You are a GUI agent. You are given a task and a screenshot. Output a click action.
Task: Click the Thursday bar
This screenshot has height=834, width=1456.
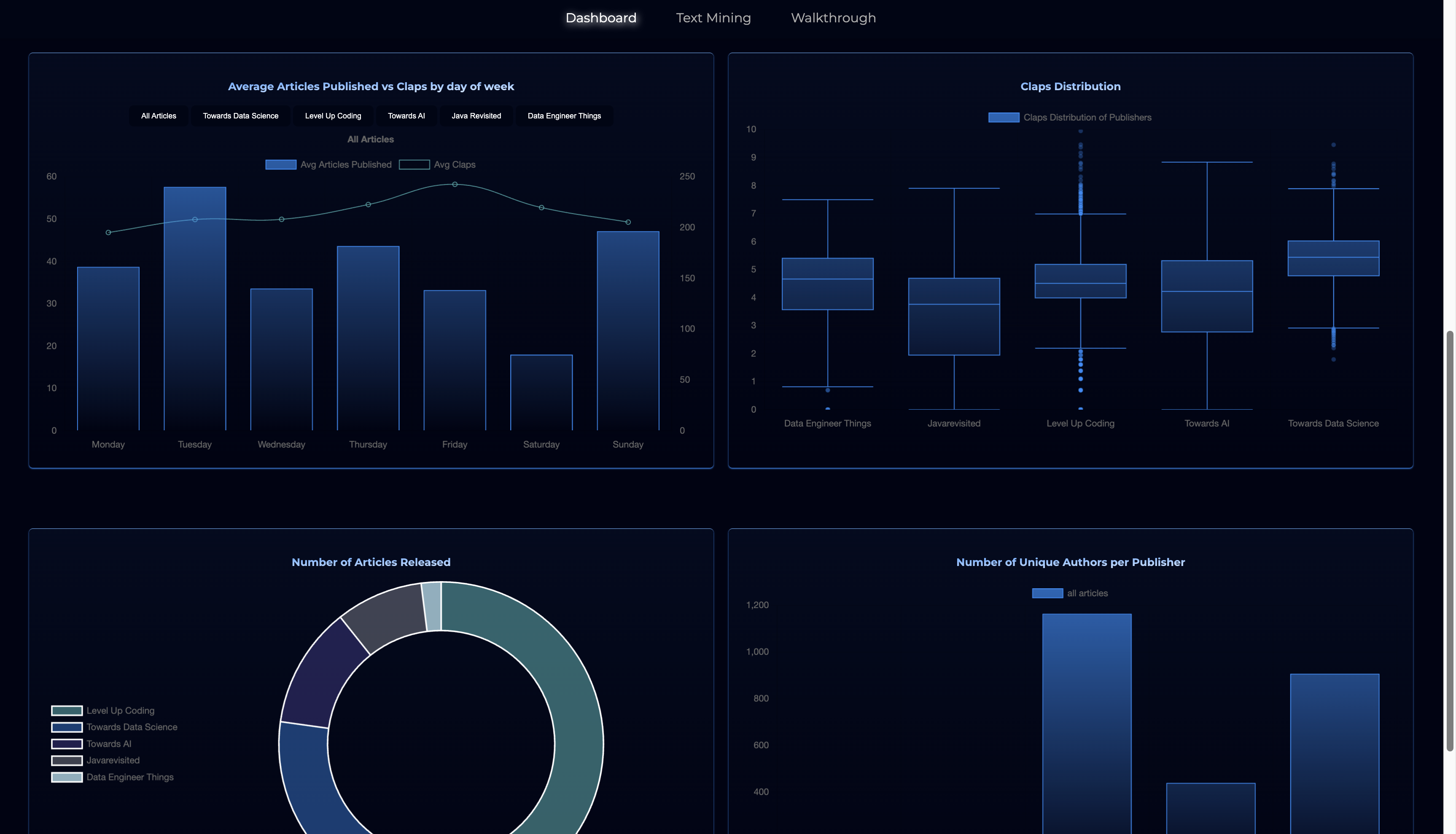[368, 338]
